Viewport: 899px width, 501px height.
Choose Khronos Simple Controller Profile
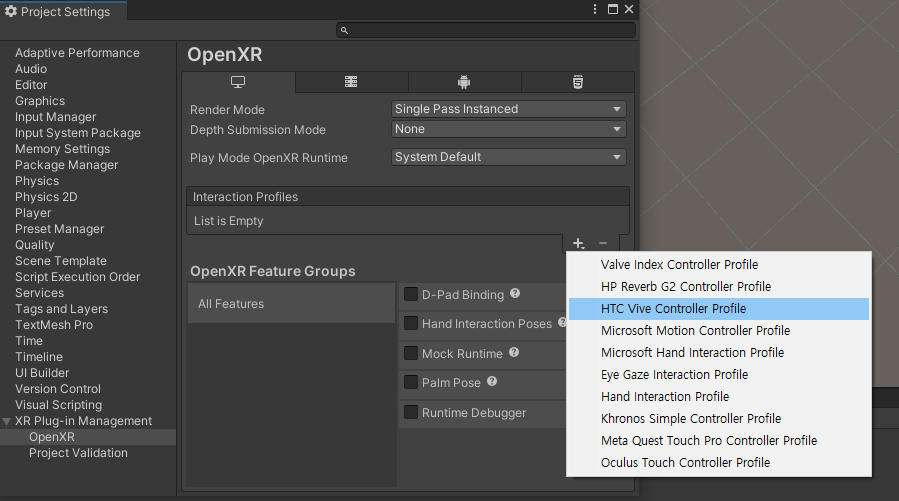718,418
